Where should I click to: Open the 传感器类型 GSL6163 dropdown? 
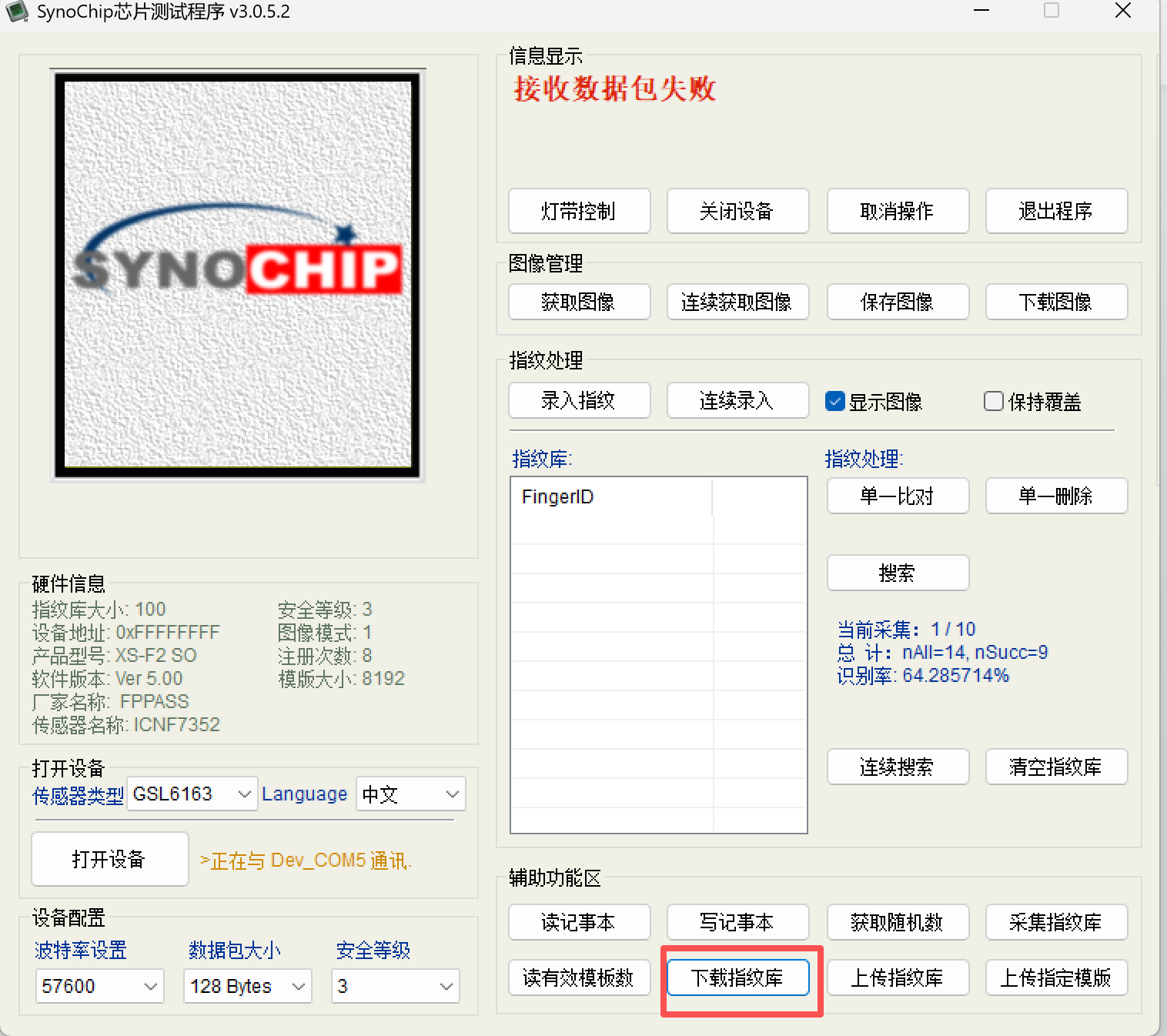(192, 794)
